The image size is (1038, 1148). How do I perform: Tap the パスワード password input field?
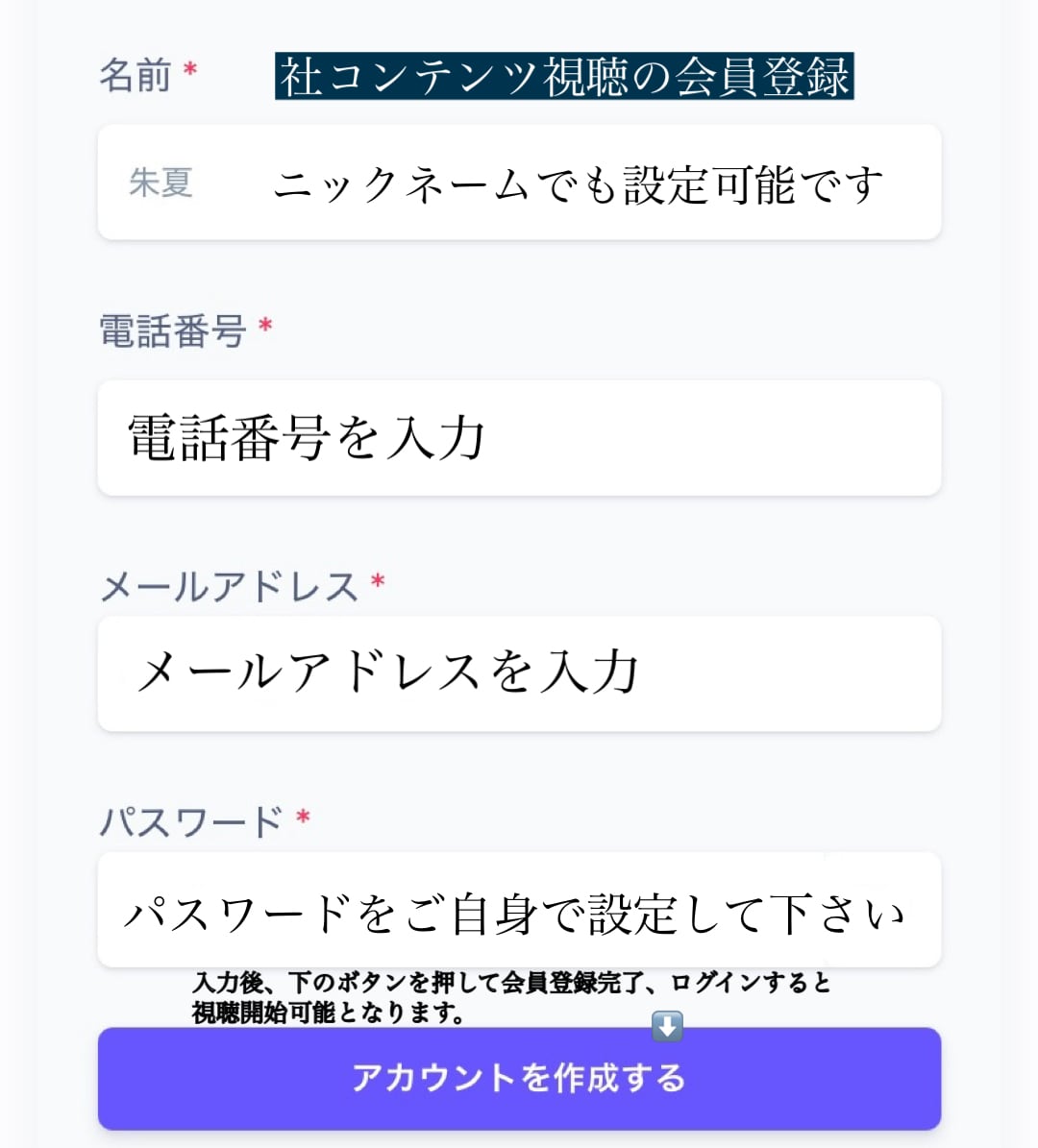coord(519,909)
